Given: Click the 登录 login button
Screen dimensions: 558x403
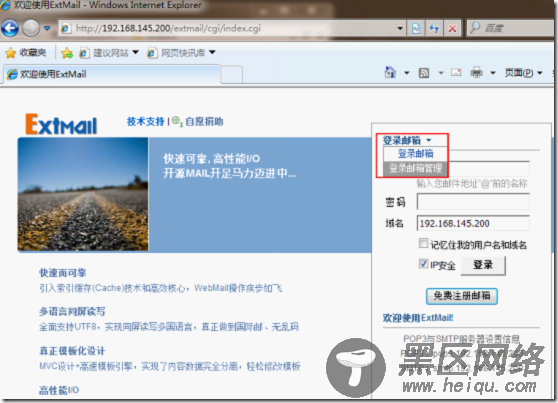Looking at the screenshot, I should (x=483, y=266).
